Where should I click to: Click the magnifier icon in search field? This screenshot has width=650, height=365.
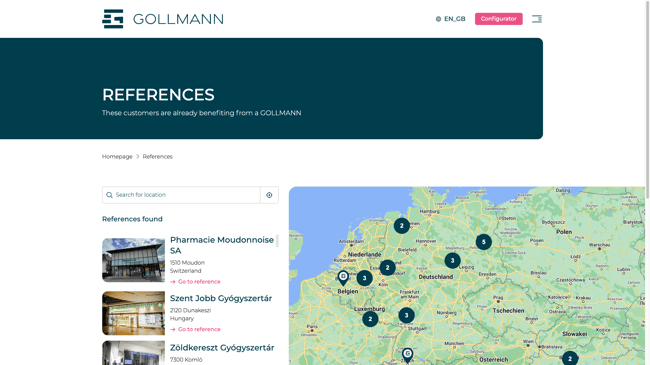[x=109, y=195]
